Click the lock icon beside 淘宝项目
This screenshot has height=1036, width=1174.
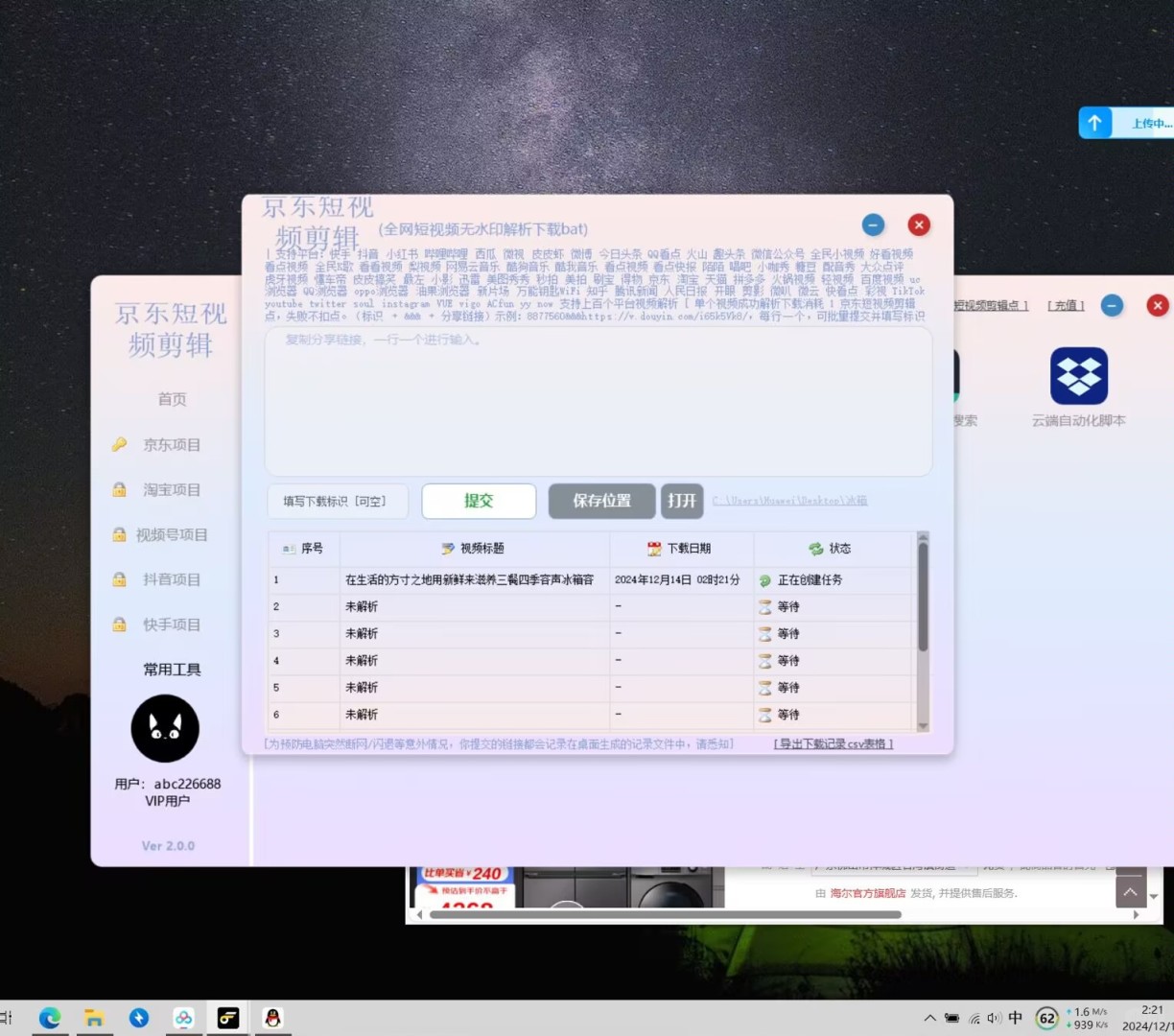(119, 489)
